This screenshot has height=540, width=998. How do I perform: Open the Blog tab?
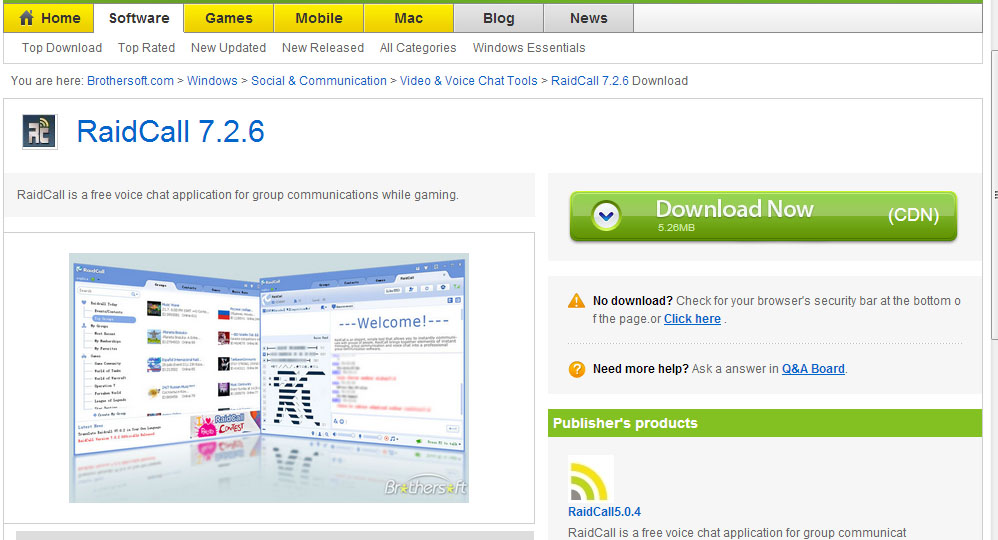499,18
